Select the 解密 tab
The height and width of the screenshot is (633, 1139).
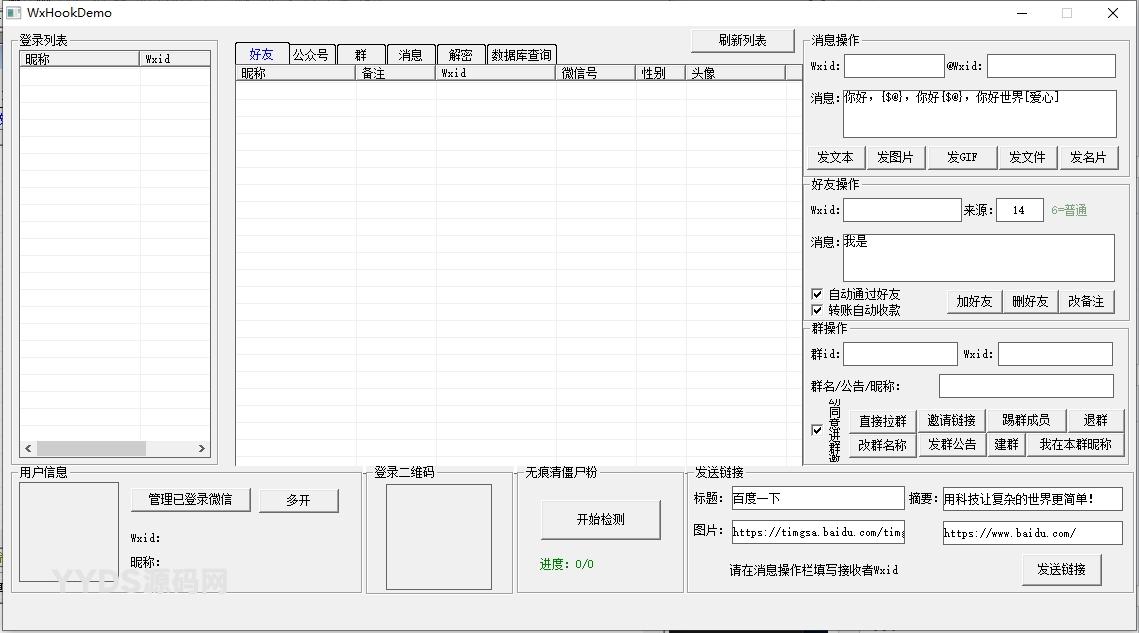[x=461, y=55]
